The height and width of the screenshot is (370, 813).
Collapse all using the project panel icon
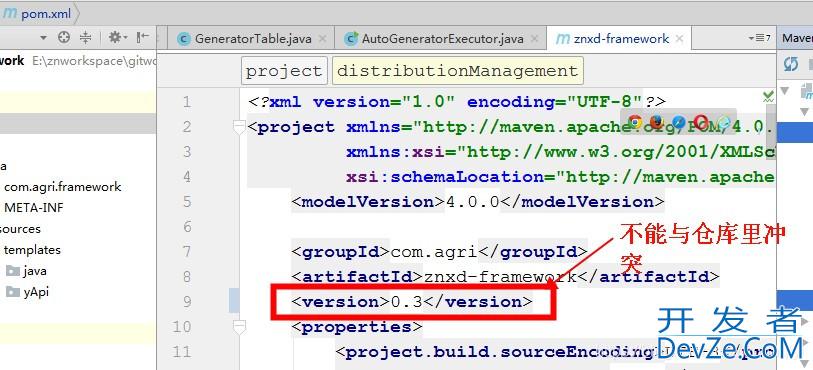(86, 37)
